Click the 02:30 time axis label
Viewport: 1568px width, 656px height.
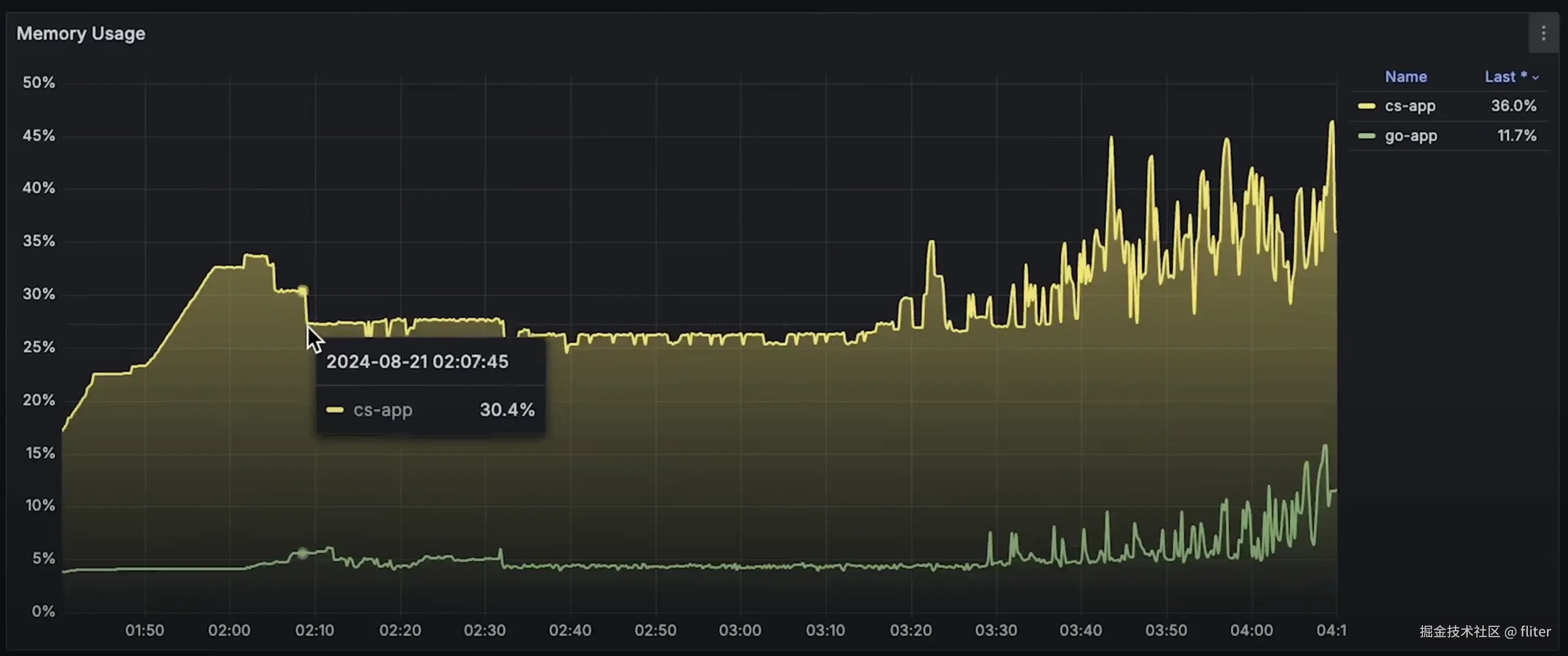485,631
